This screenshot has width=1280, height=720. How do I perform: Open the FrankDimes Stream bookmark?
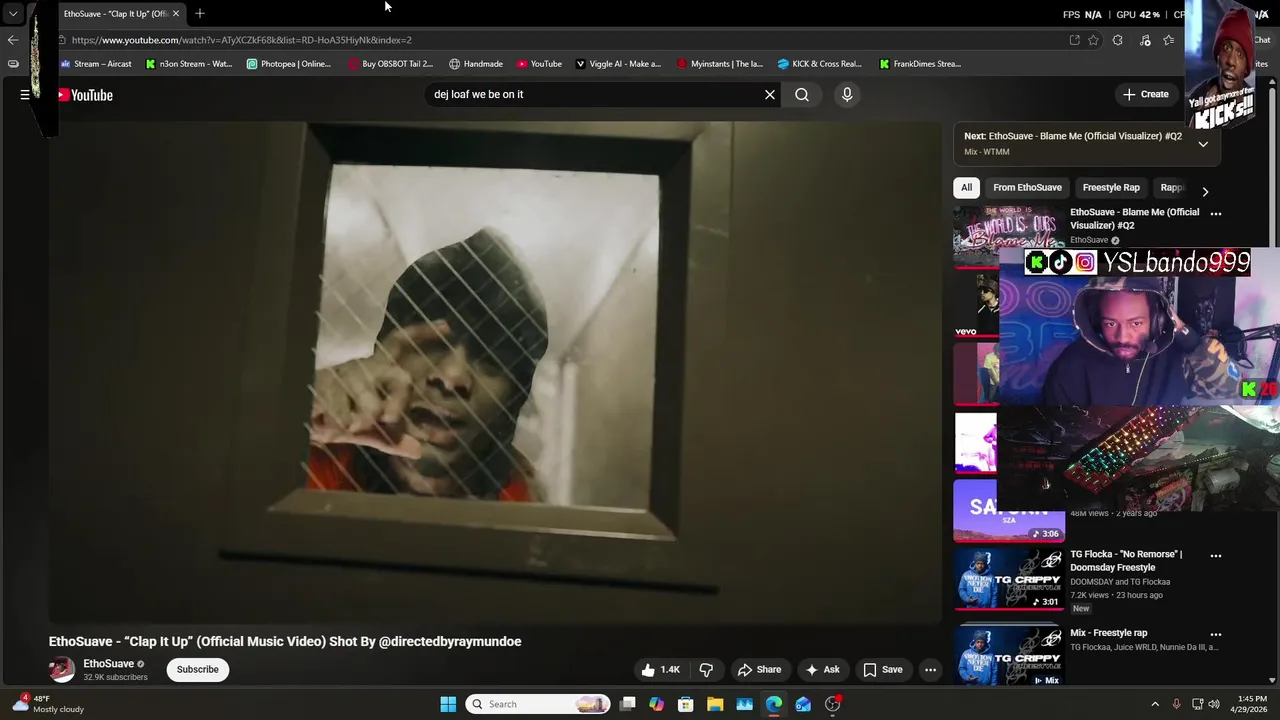pyautogui.click(x=920, y=64)
